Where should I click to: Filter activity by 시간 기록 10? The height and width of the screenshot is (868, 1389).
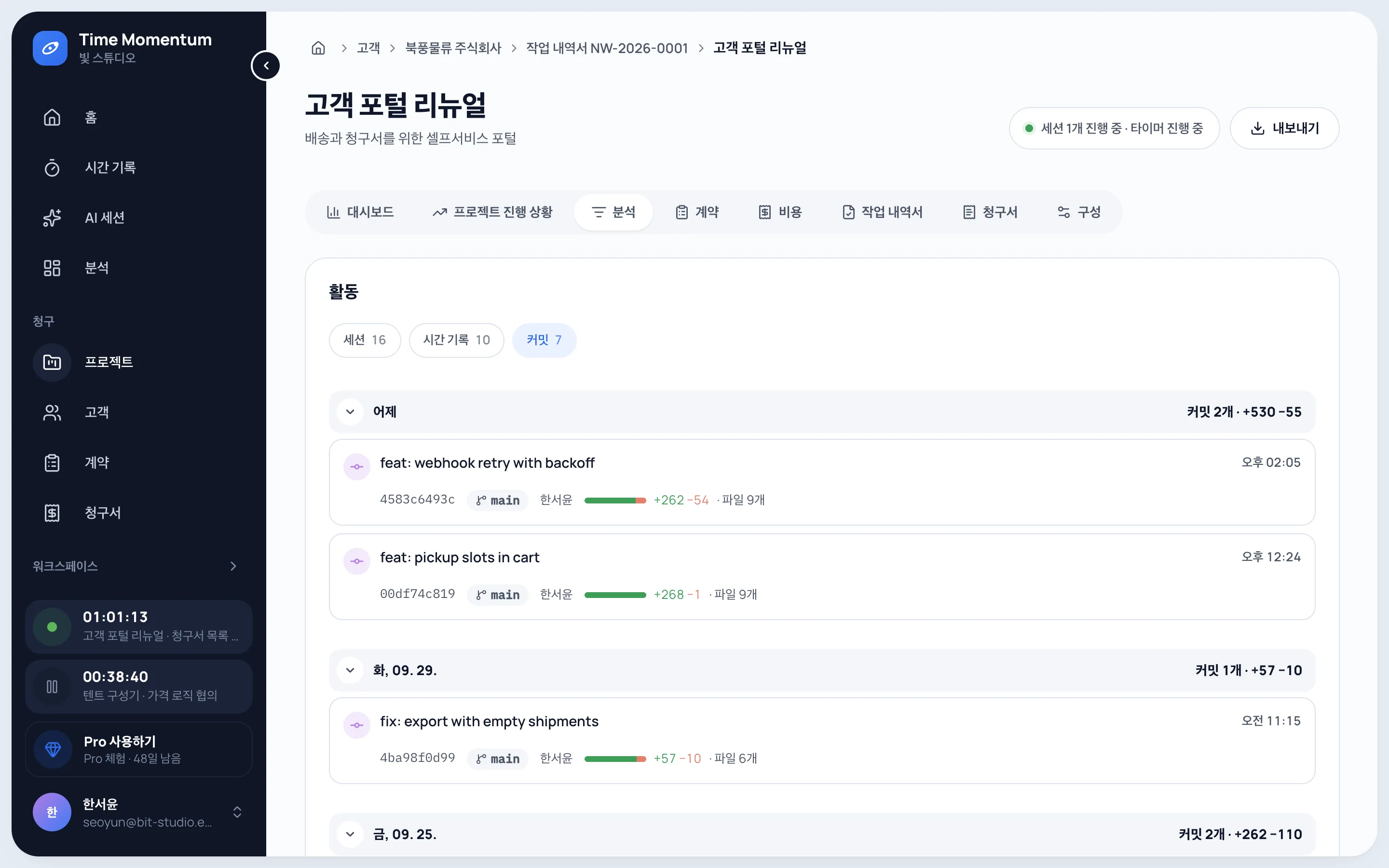tap(456, 340)
